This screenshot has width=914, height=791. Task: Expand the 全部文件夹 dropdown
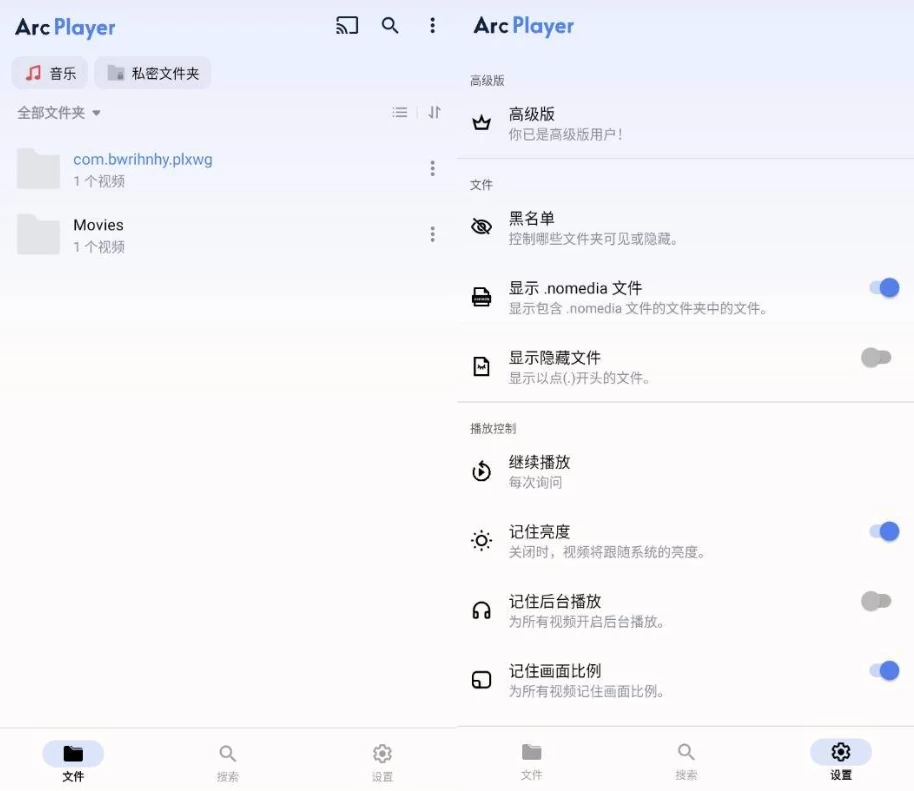pyautogui.click(x=59, y=113)
